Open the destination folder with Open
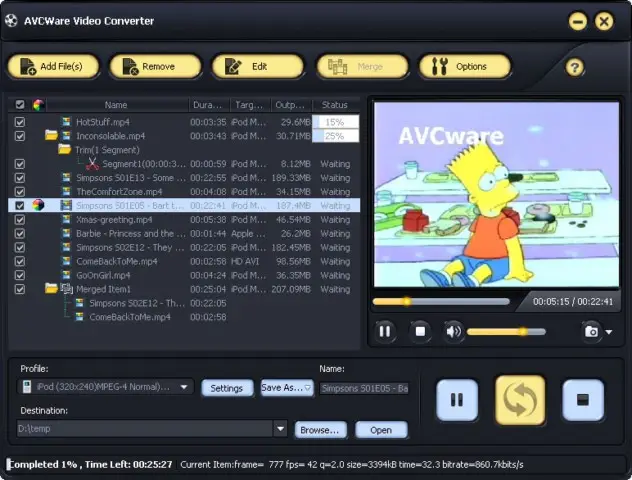 click(381, 430)
